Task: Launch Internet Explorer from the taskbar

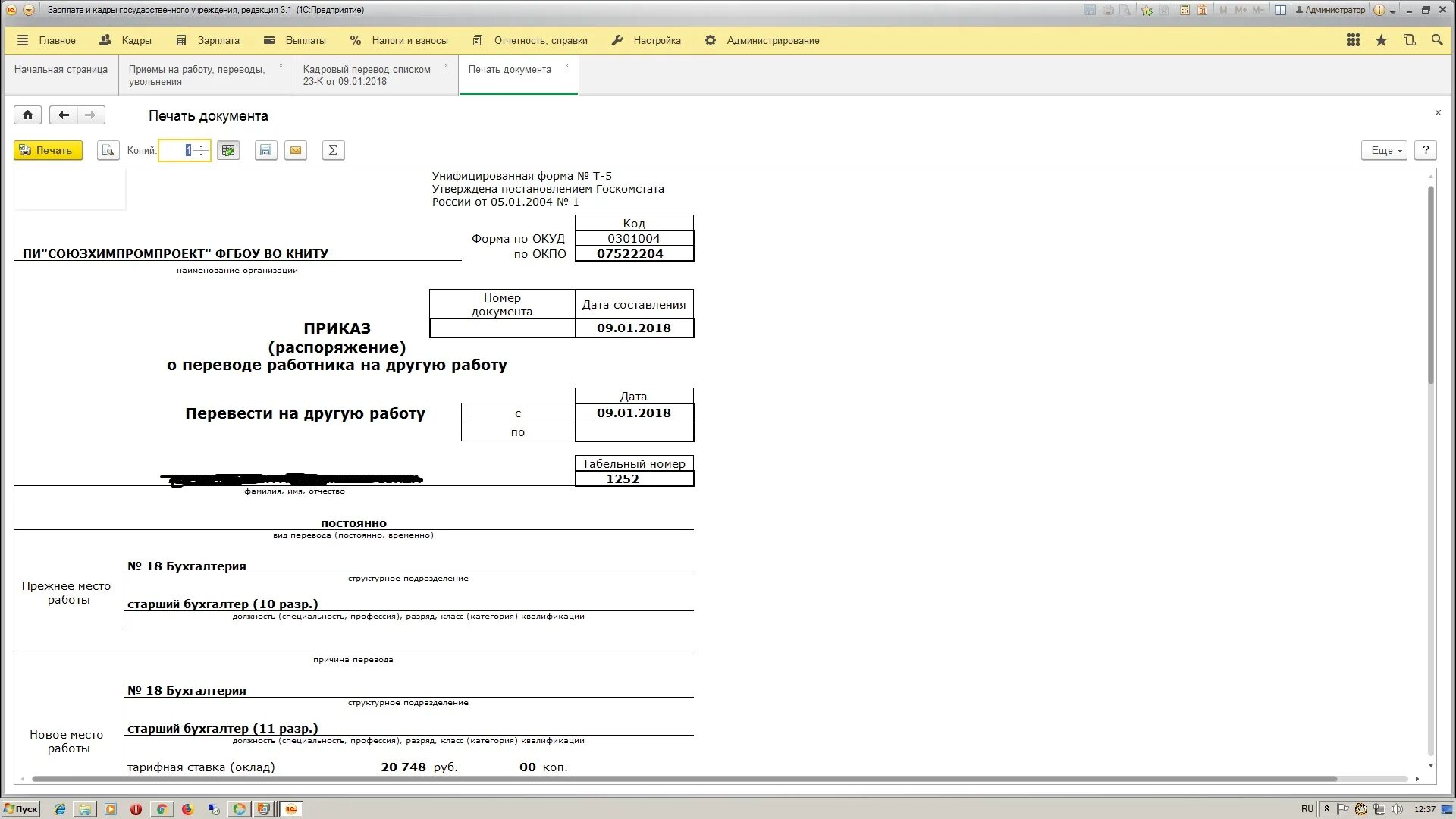Action: tap(60, 809)
